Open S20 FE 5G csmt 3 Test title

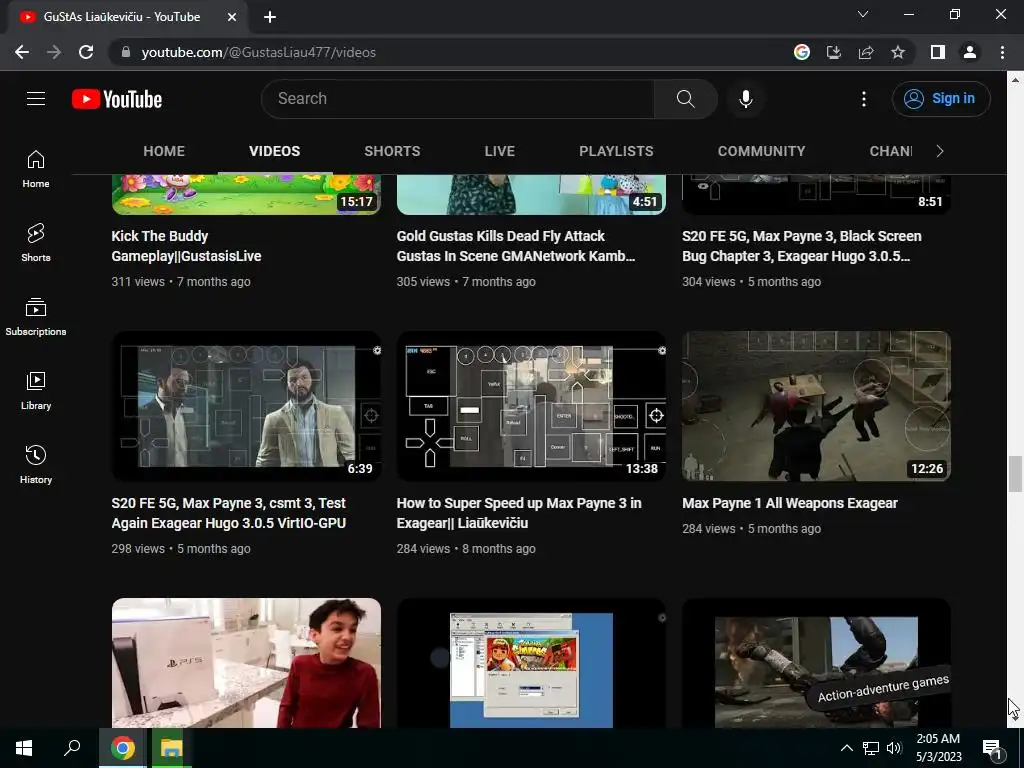click(x=229, y=513)
